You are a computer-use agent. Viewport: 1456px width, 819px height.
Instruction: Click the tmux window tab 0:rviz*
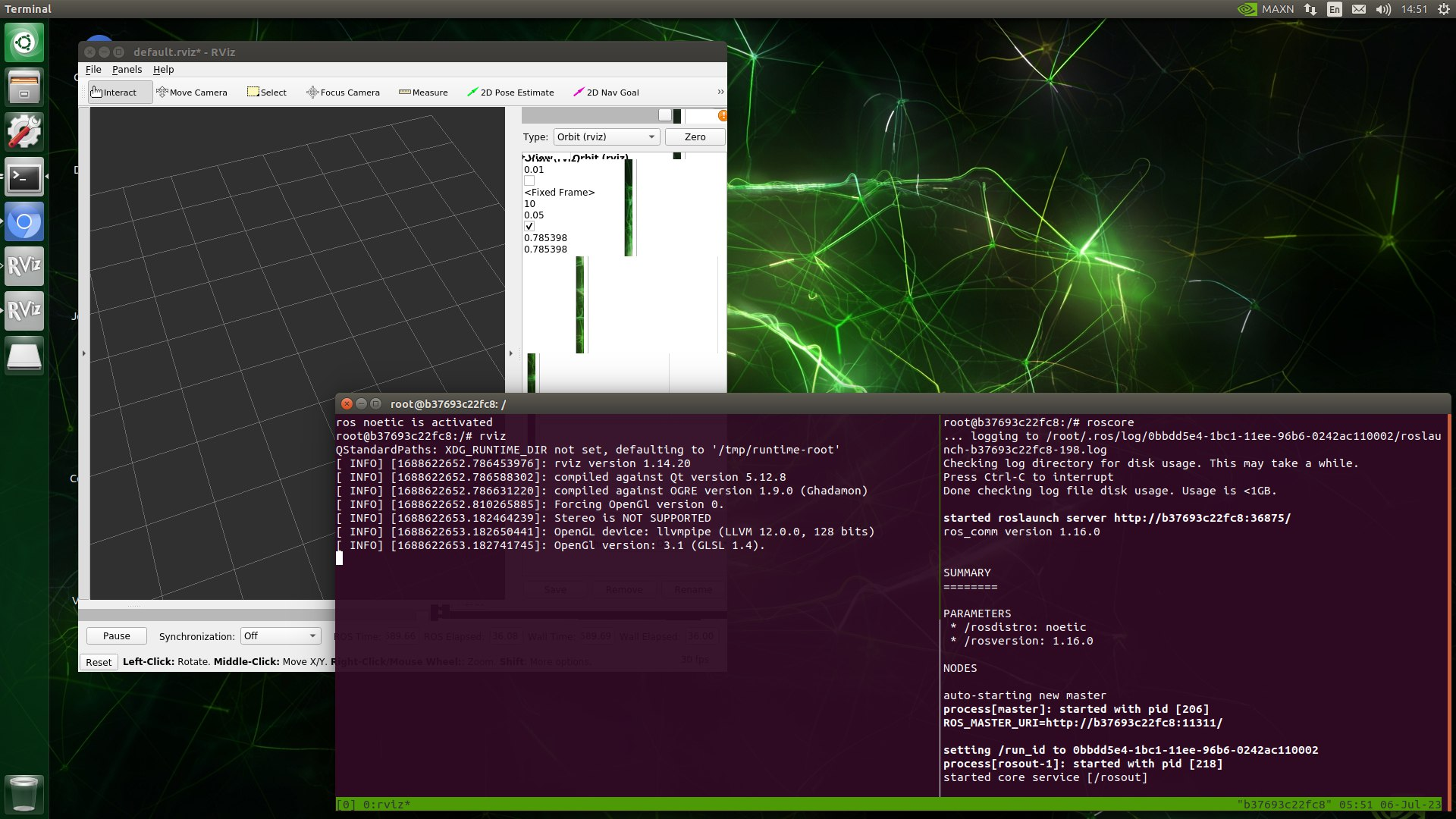click(x=387, y=805)
